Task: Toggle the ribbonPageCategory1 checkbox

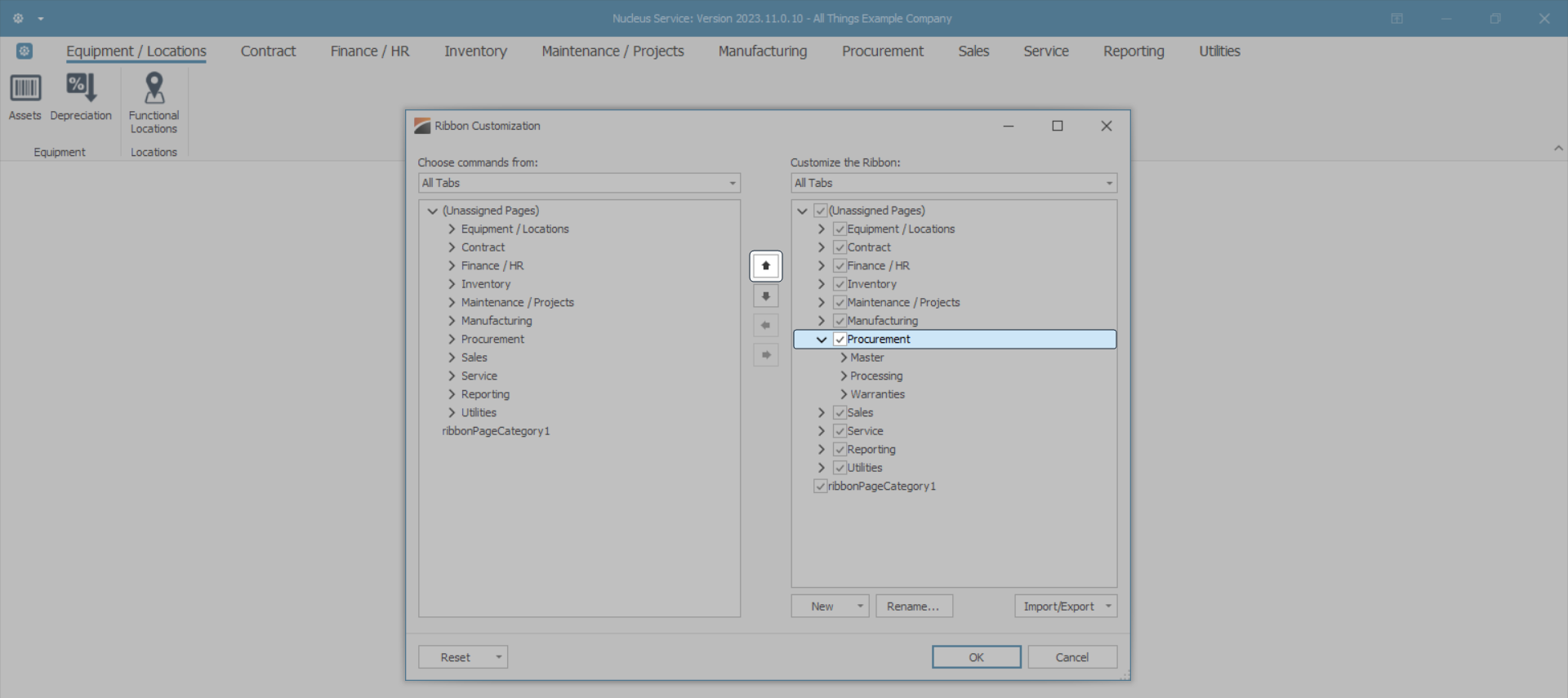Action: 821,487
